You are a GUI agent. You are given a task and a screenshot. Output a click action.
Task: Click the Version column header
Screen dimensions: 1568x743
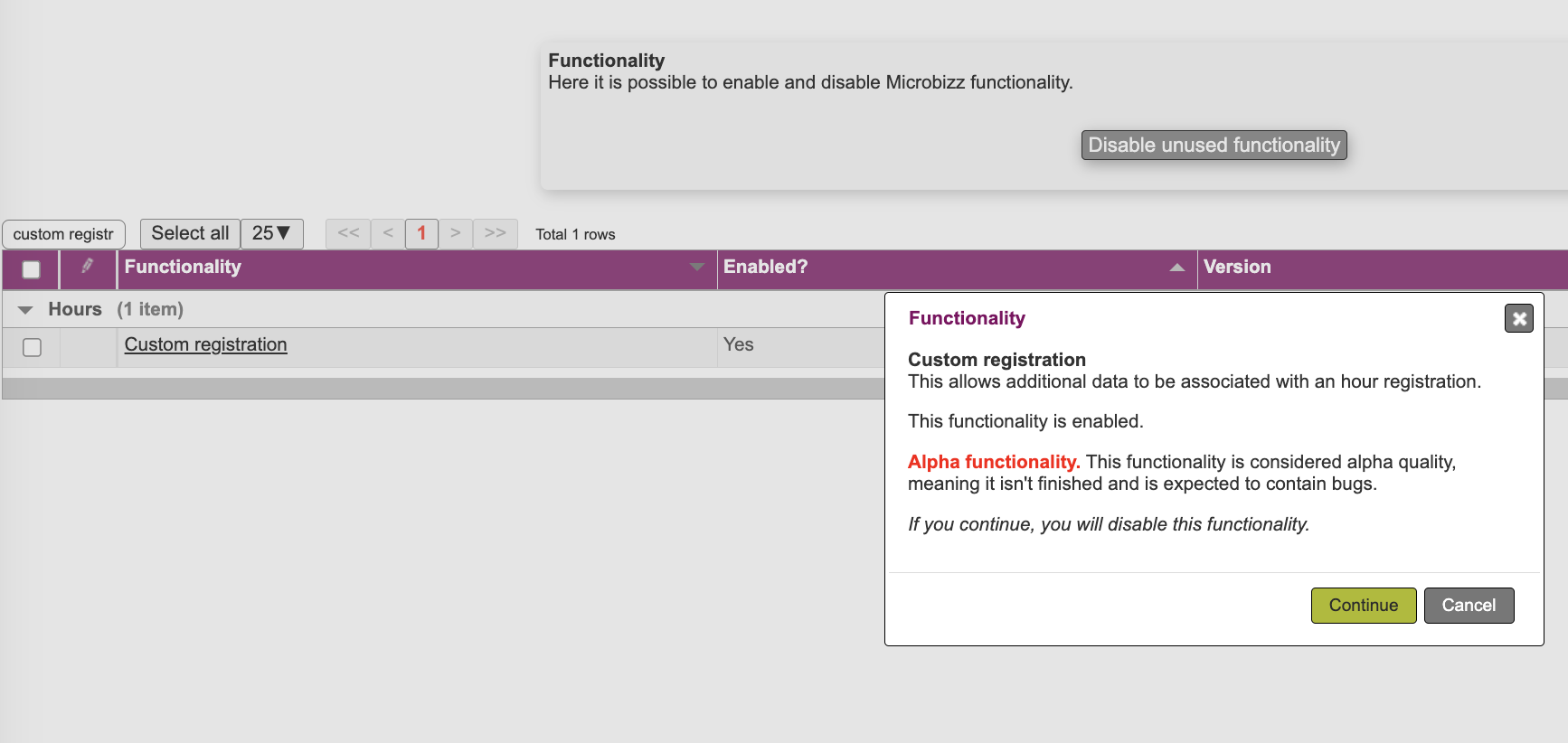click(1237, 267)
